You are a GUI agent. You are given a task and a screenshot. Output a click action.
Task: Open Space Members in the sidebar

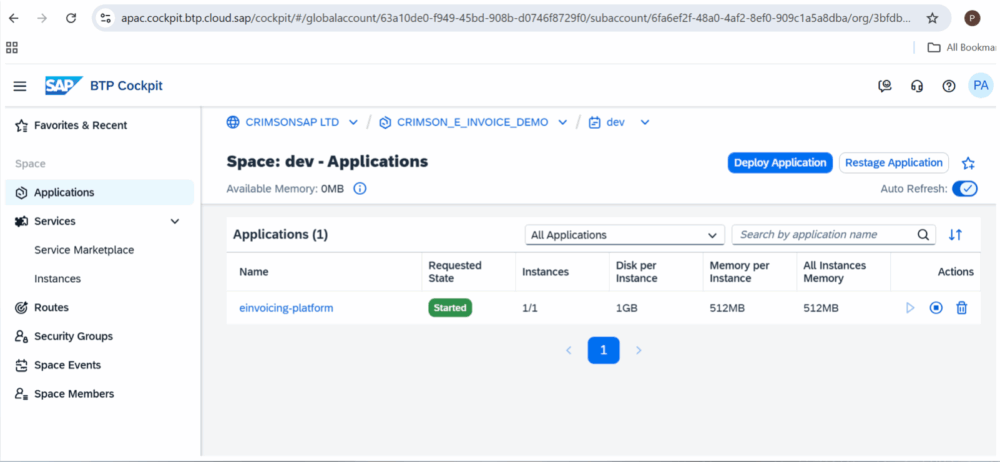coord(73,394)
